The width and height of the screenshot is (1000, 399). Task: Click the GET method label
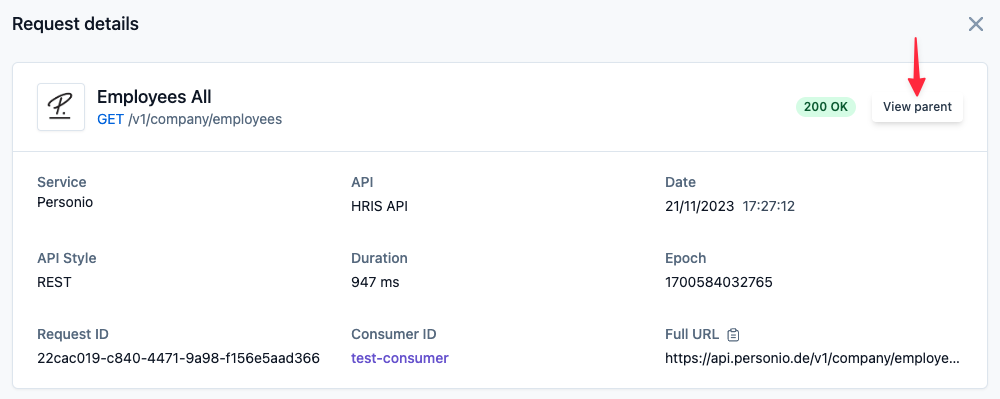pos(110,119)
